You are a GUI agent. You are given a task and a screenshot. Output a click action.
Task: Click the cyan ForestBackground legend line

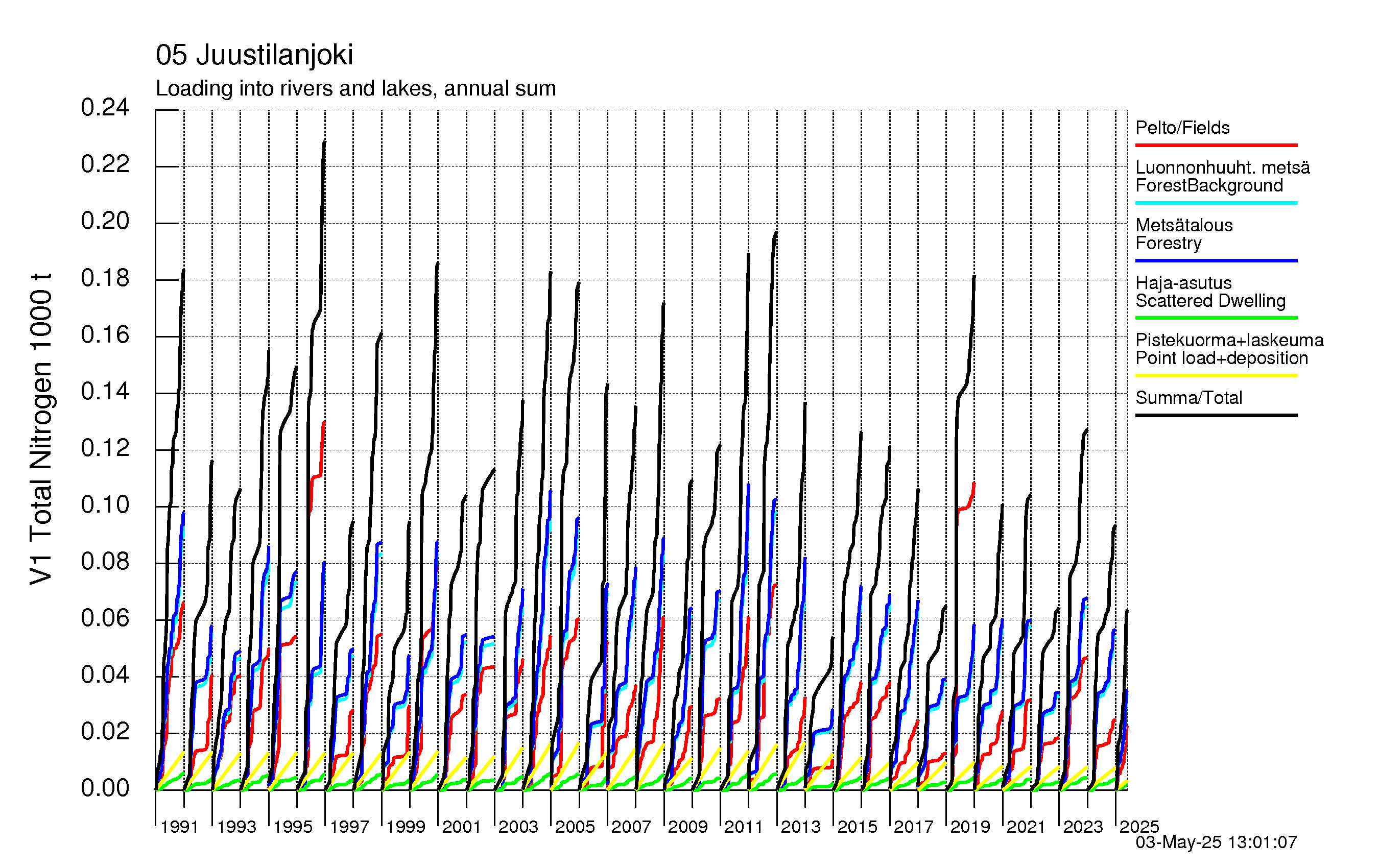pos(1217,203)
